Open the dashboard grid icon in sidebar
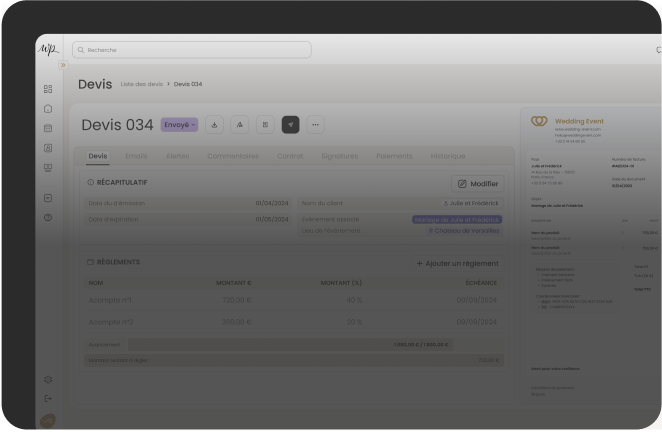This screenshot has height=434, width=662. coord(48,89)
